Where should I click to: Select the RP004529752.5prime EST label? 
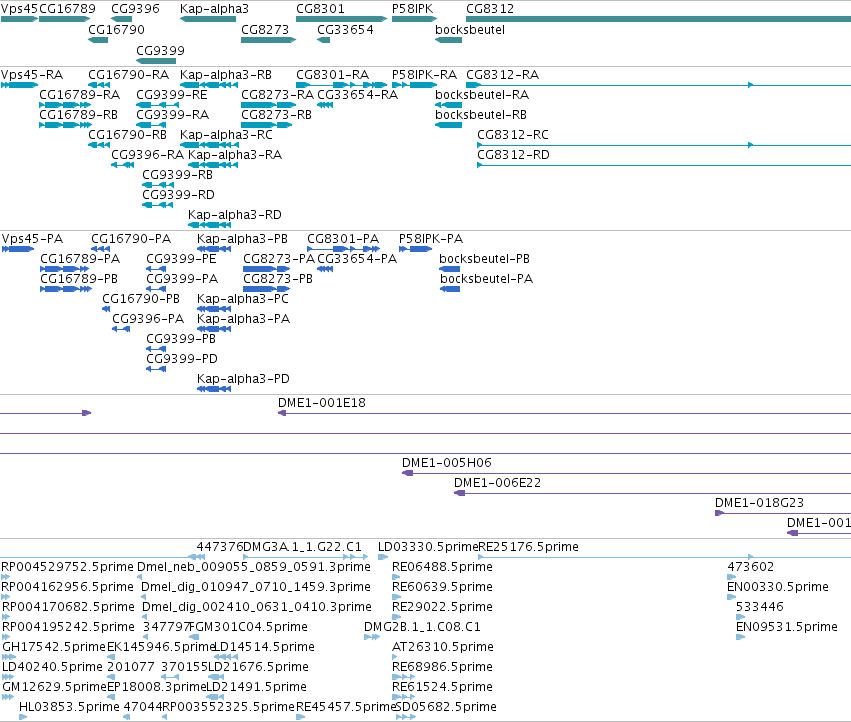point(67,567)
